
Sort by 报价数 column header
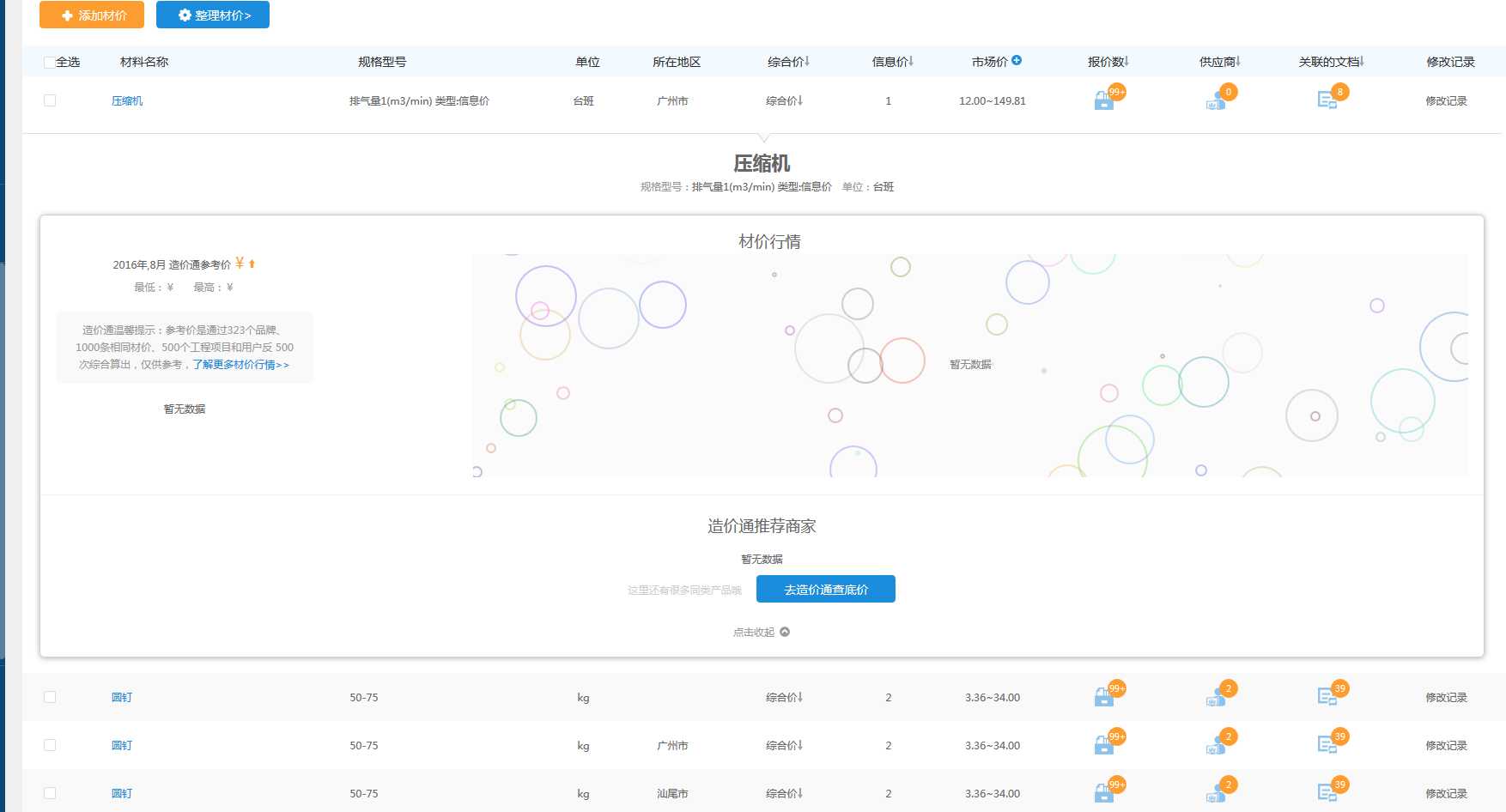[1108, 62]
